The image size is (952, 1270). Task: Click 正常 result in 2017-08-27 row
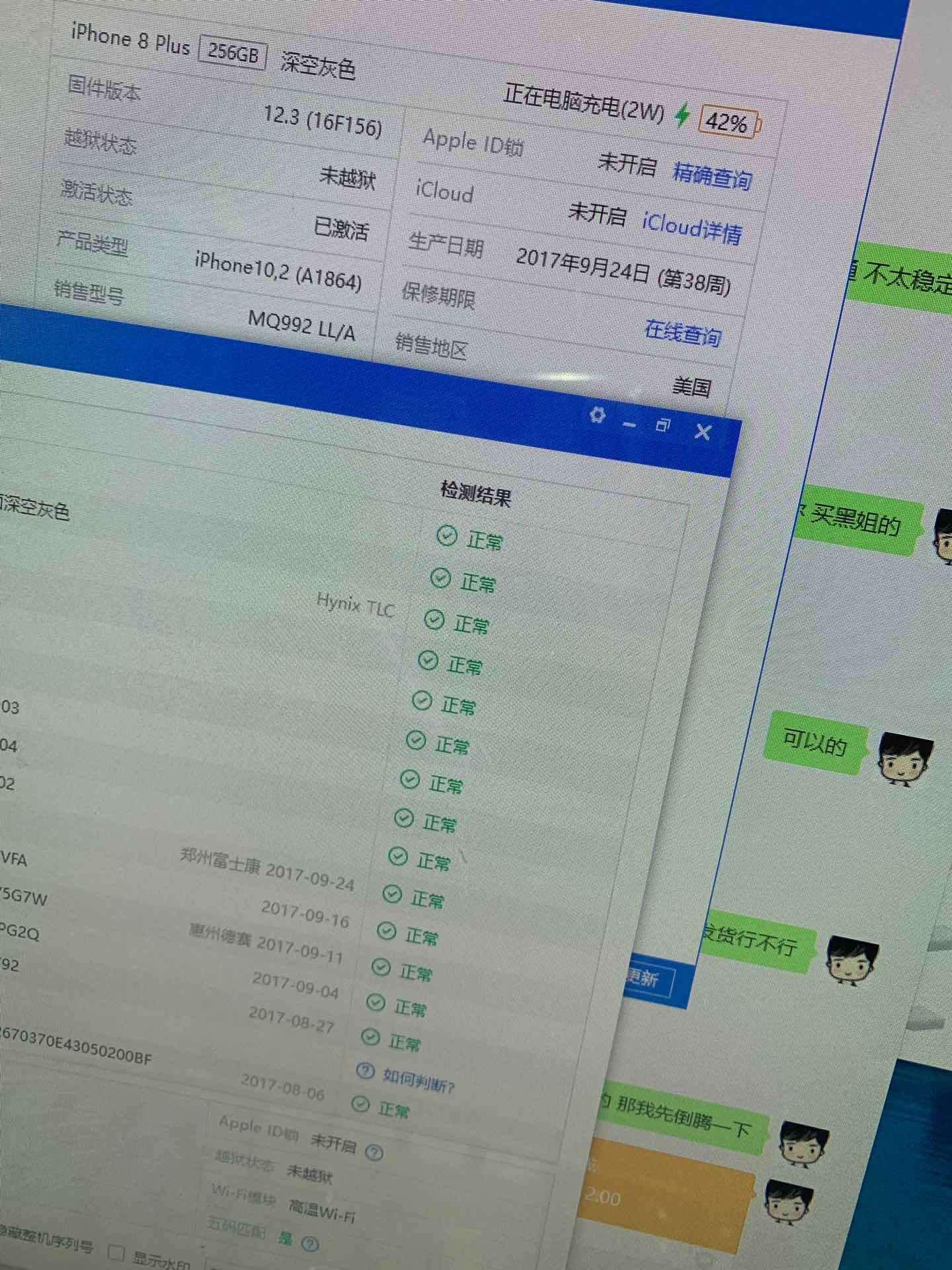[x=405, y=1043]
